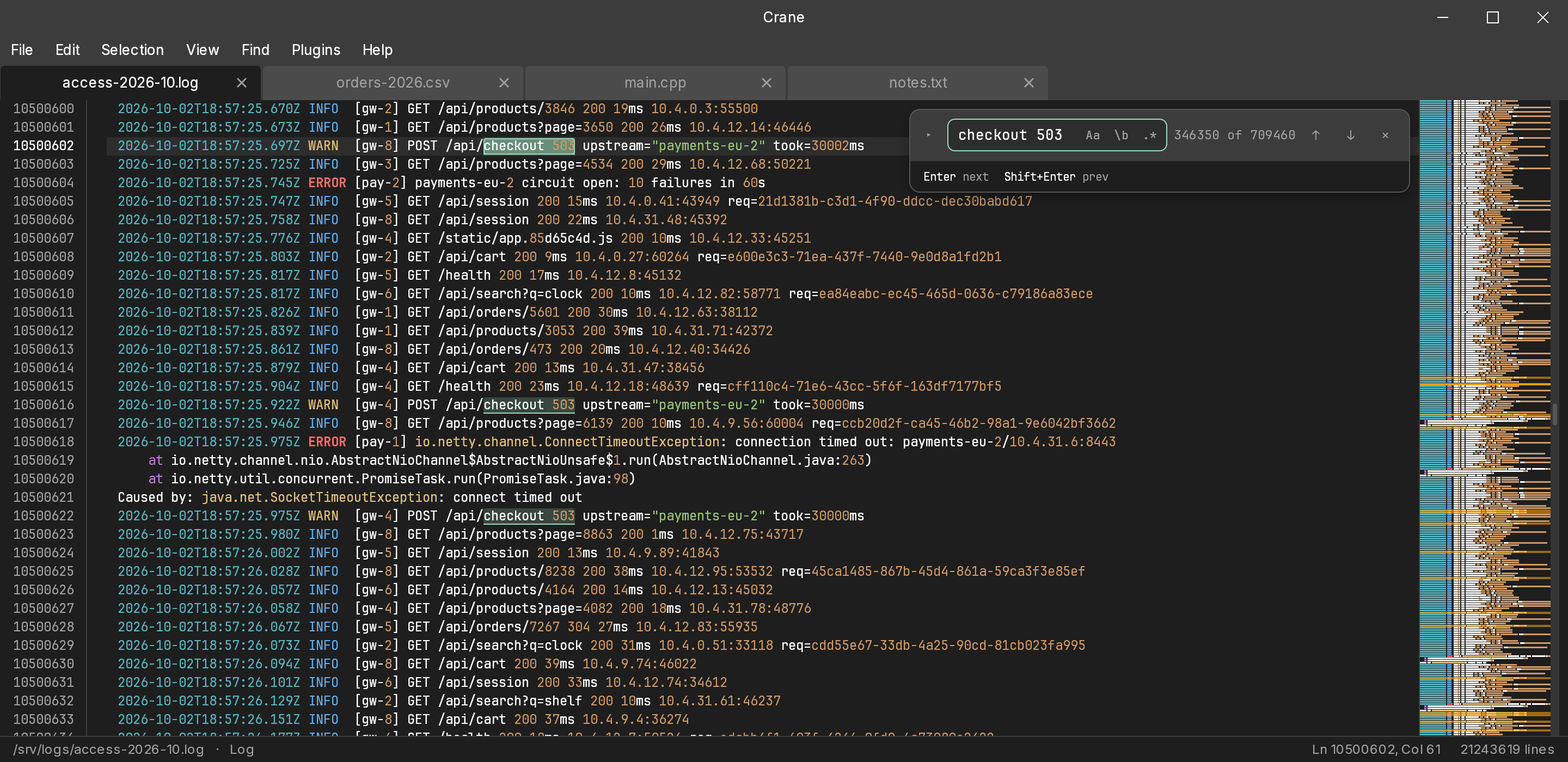Viewport: 1568px width, 762px height.
Task: Open the Edit menu
Action: (x=68, y=50)
